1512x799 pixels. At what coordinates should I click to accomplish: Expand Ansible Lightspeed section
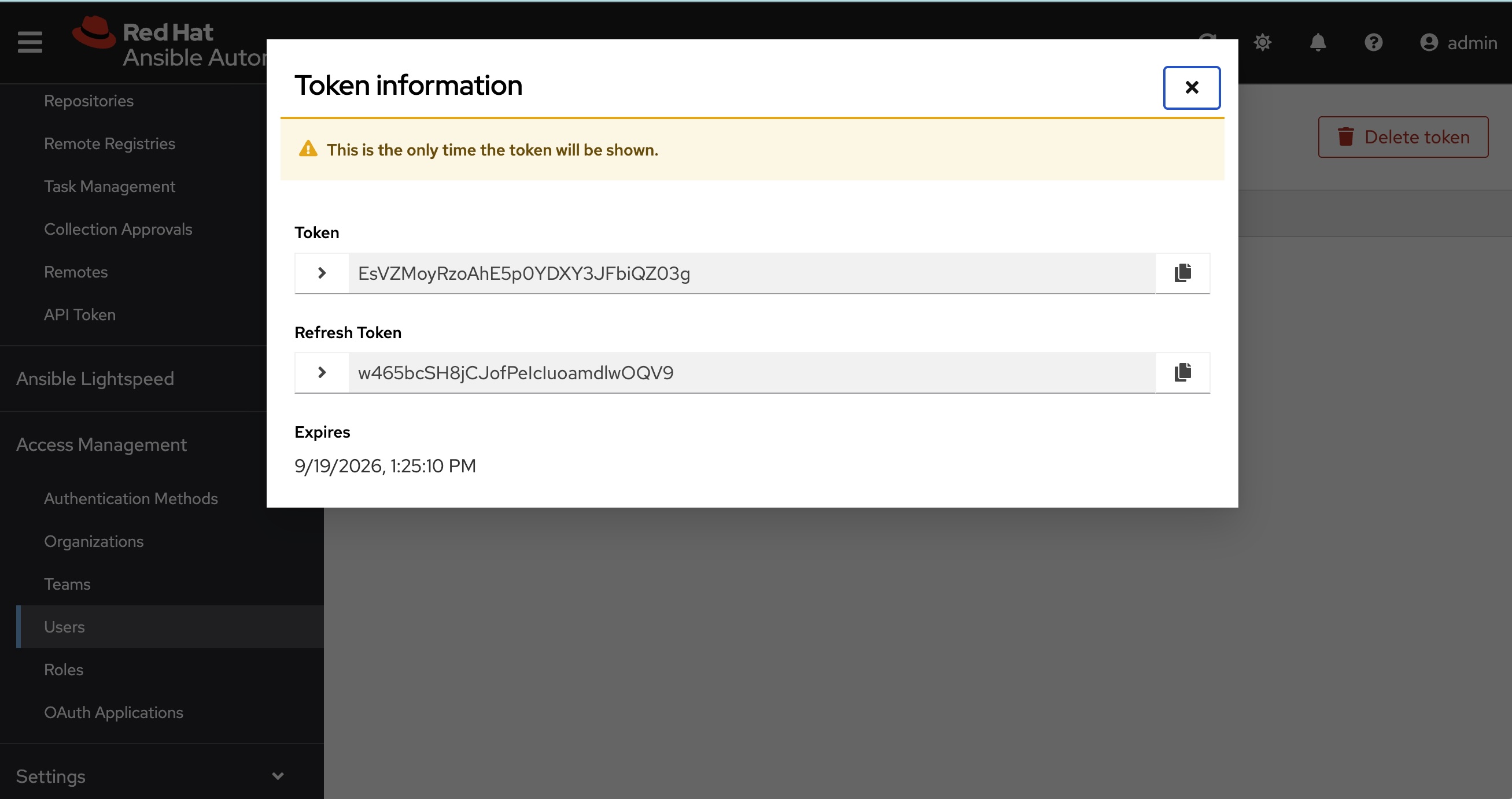coord(95,379)
